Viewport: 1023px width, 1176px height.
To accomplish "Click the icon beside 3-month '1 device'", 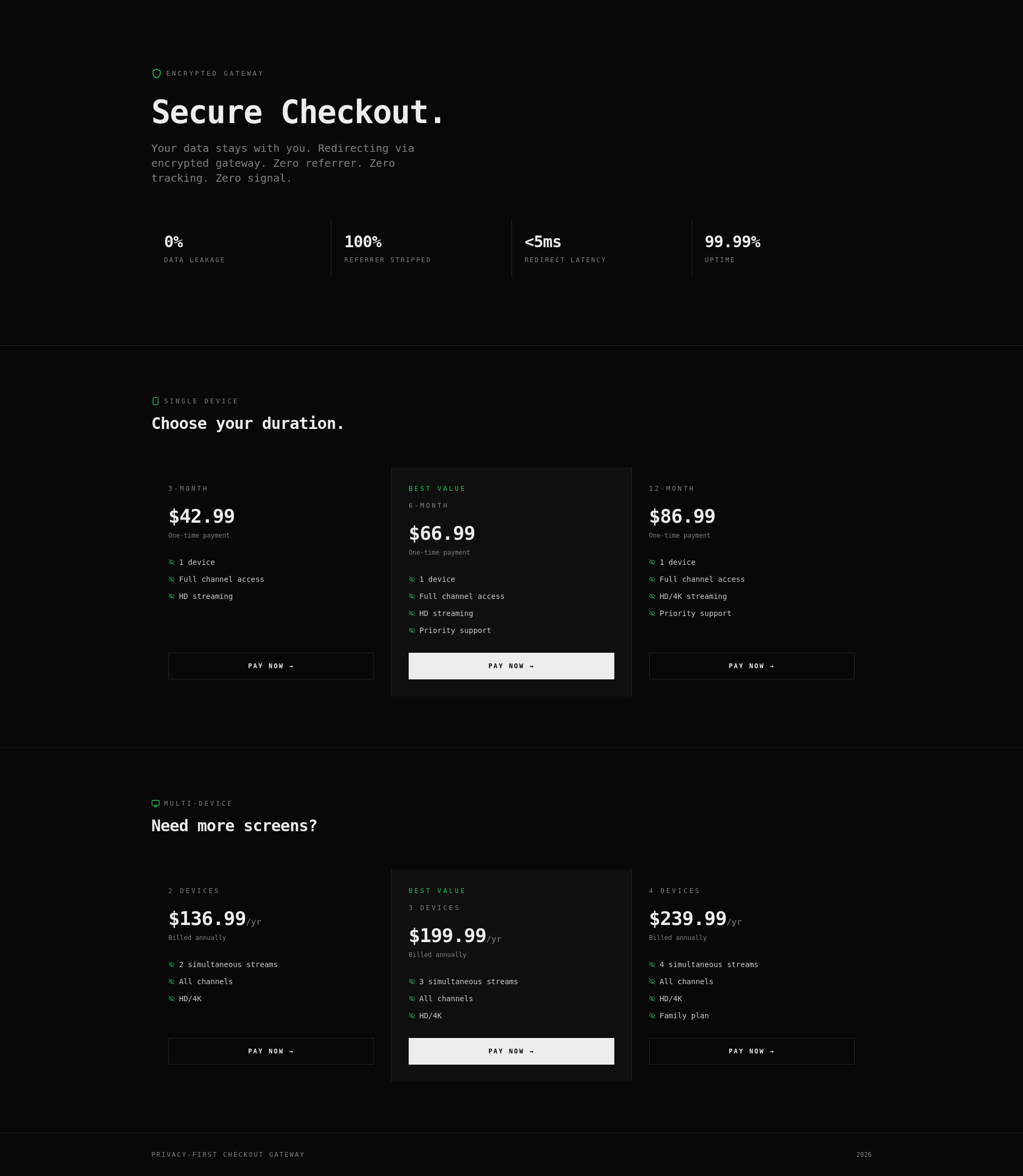I will [x=171, y=562].
